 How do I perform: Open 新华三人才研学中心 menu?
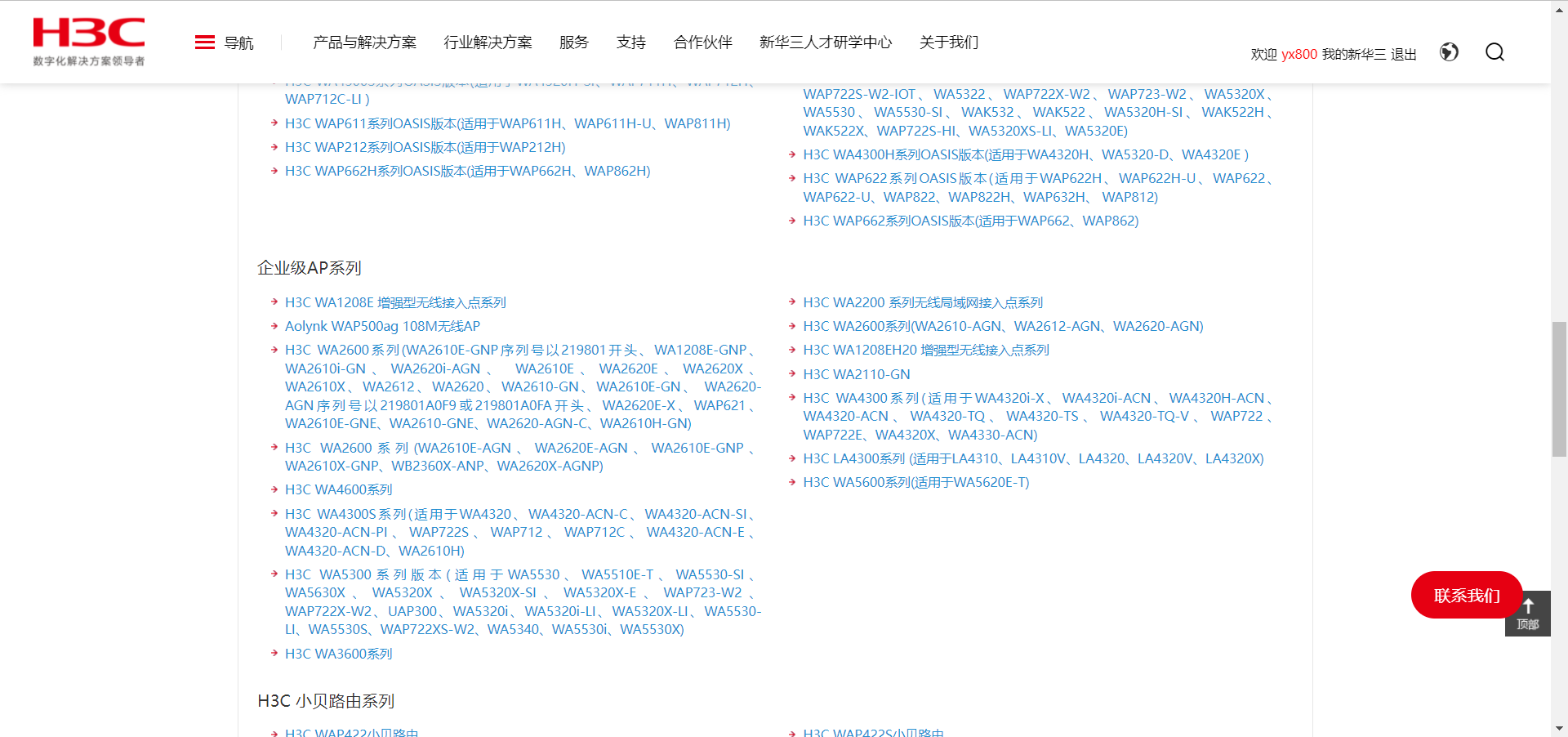(x=826, y=42)
